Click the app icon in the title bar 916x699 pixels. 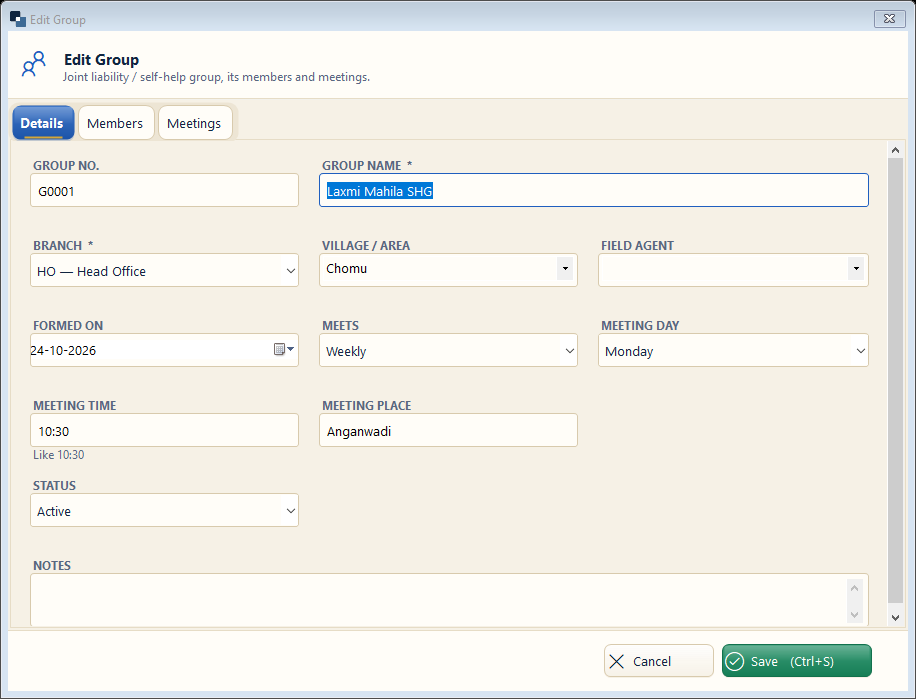pyautogui.click(x=18, y=19)
